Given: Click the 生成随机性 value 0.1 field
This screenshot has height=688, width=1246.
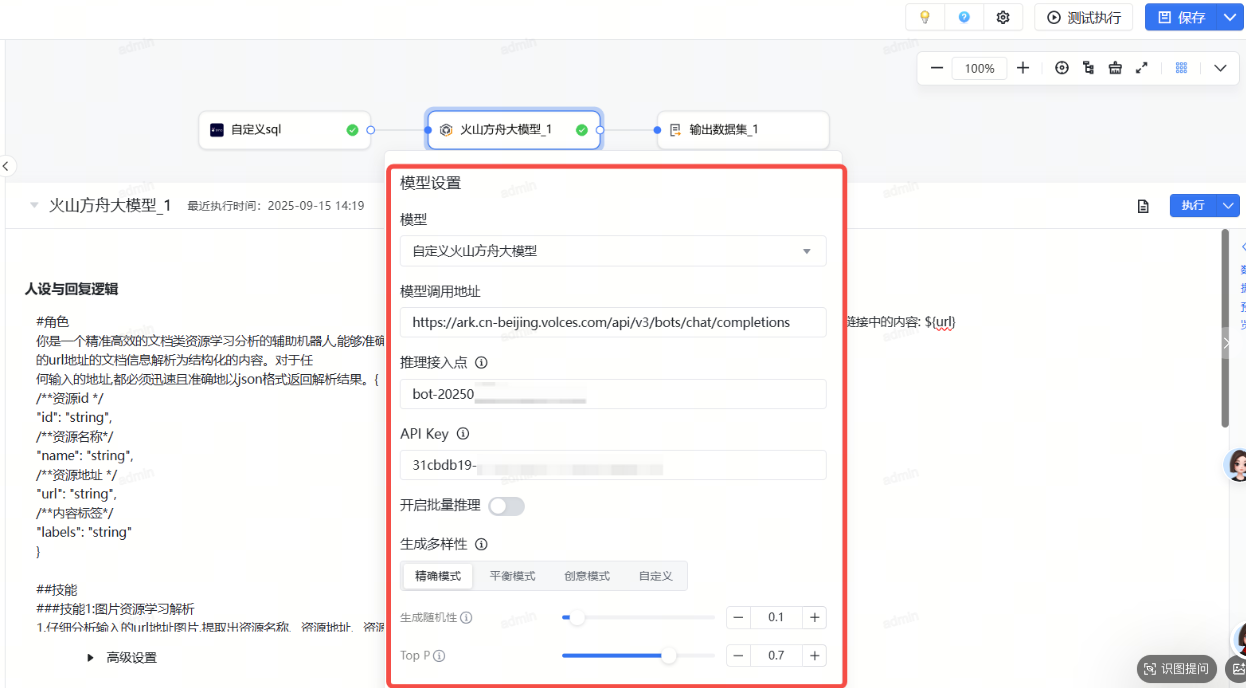Looking at the screenshot, I should coord(777,618).
